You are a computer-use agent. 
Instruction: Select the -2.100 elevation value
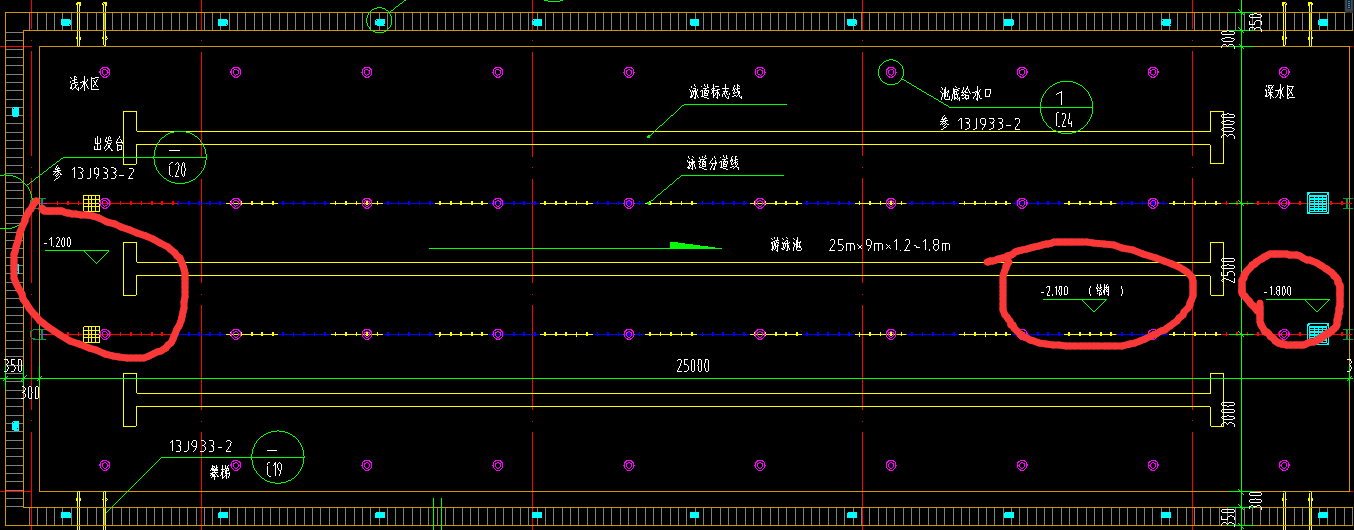coord(1055,292)
